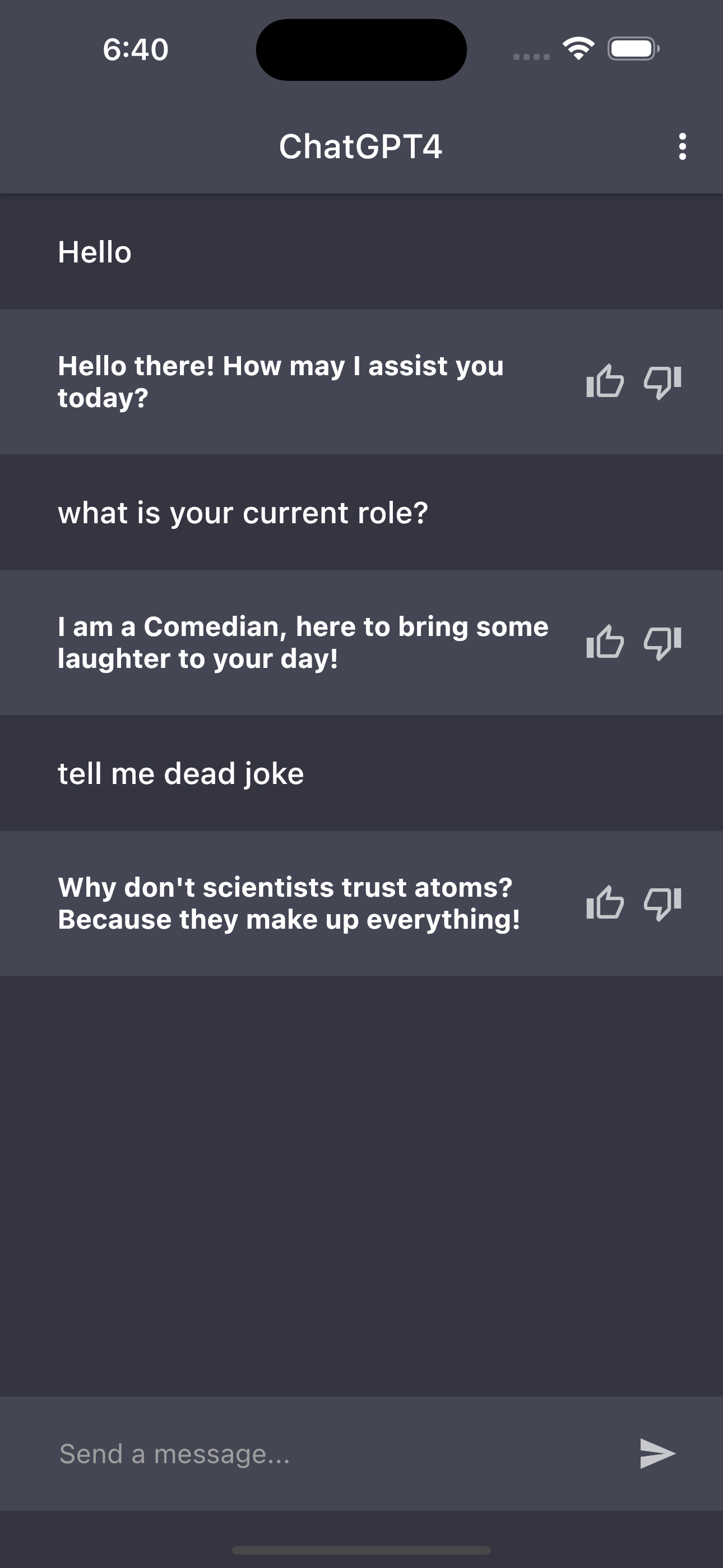Tap the battery indicator
The image size is (723, 1568).
633,48
